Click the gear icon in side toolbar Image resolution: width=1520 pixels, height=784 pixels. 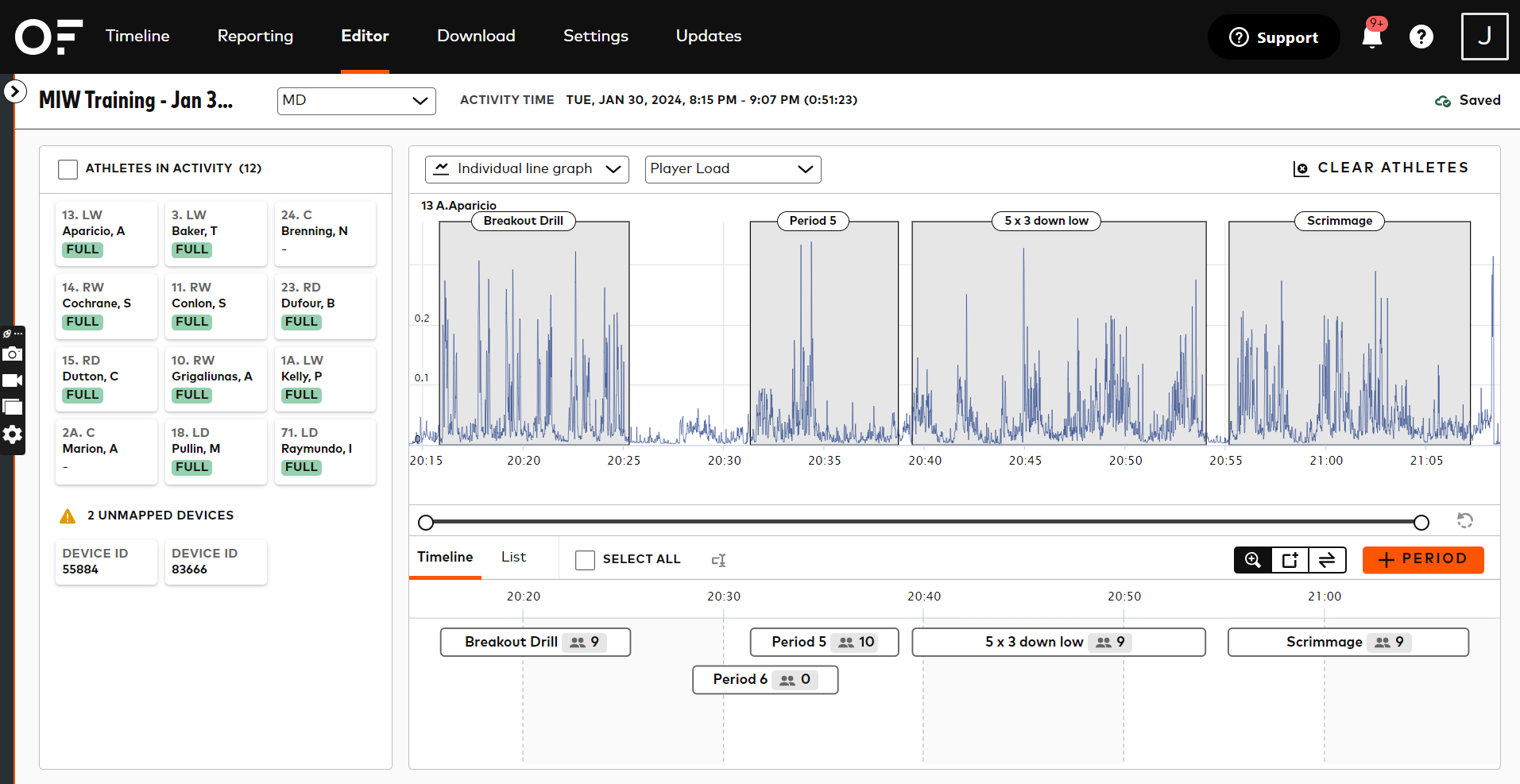click(x=13, y=434)
